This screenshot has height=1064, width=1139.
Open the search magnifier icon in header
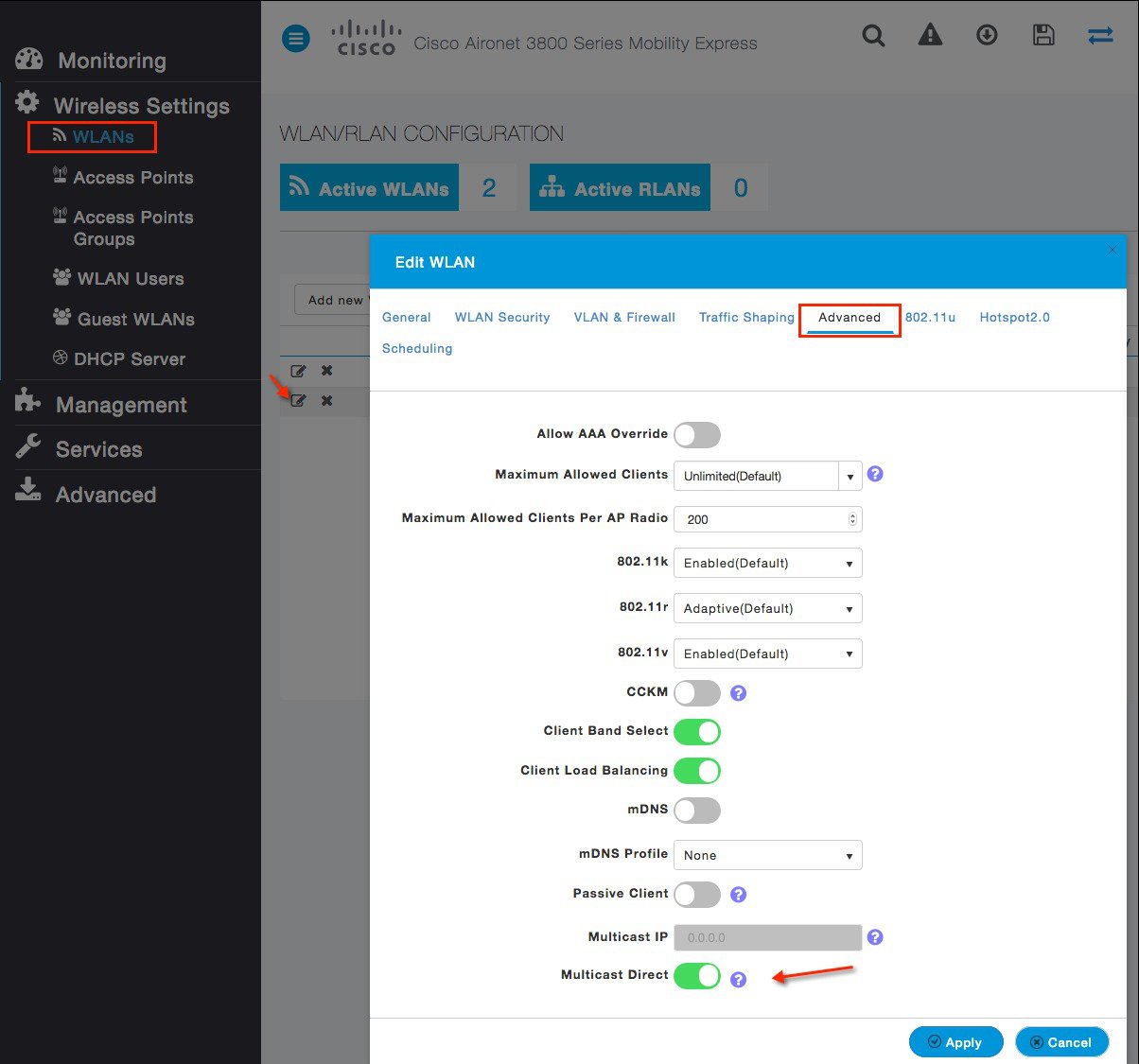[x=874, y=36]
